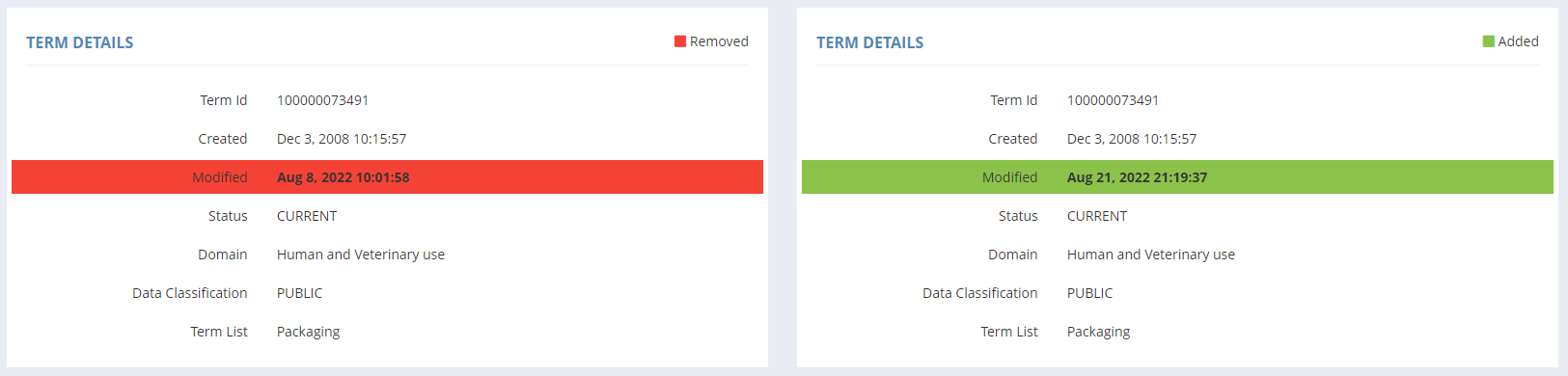The width and height of the screenshot is (1568, 376).
Task: Click the Domain value in Added panel
Action: (x=1151, y=255)
